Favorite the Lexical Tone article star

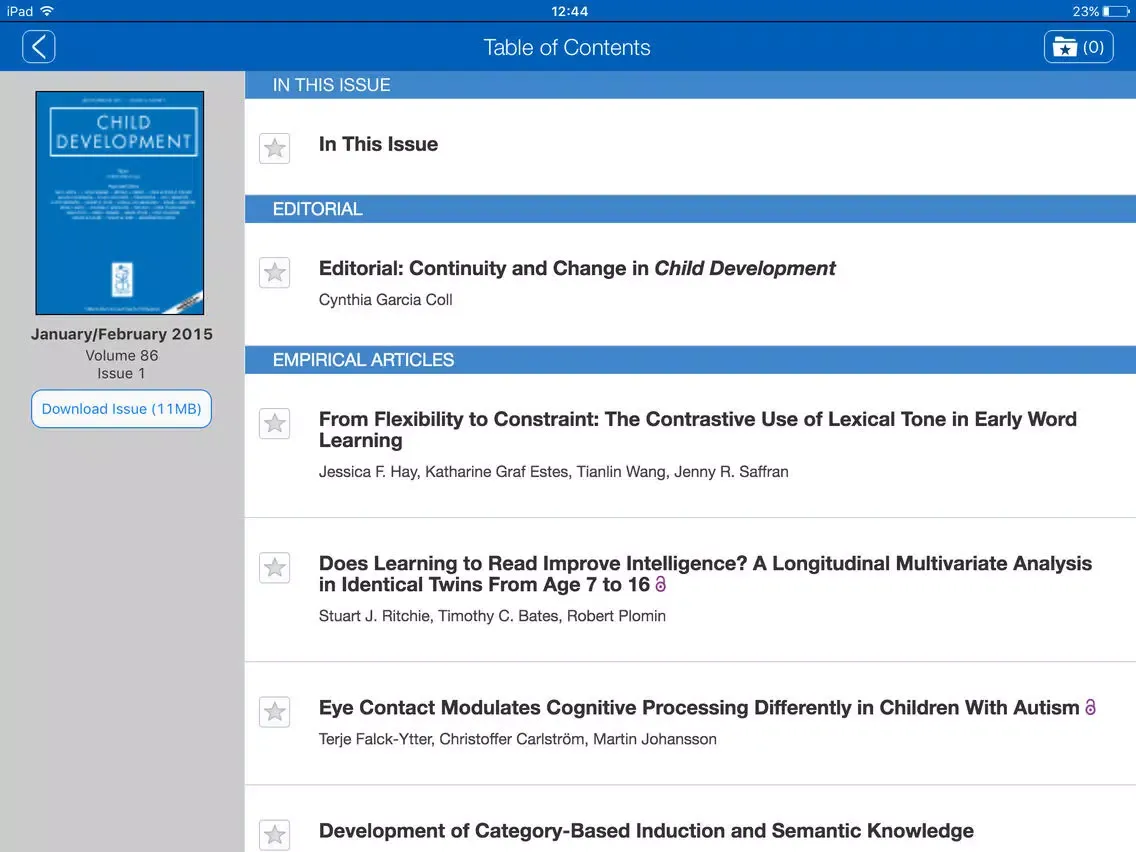(274, 424)
